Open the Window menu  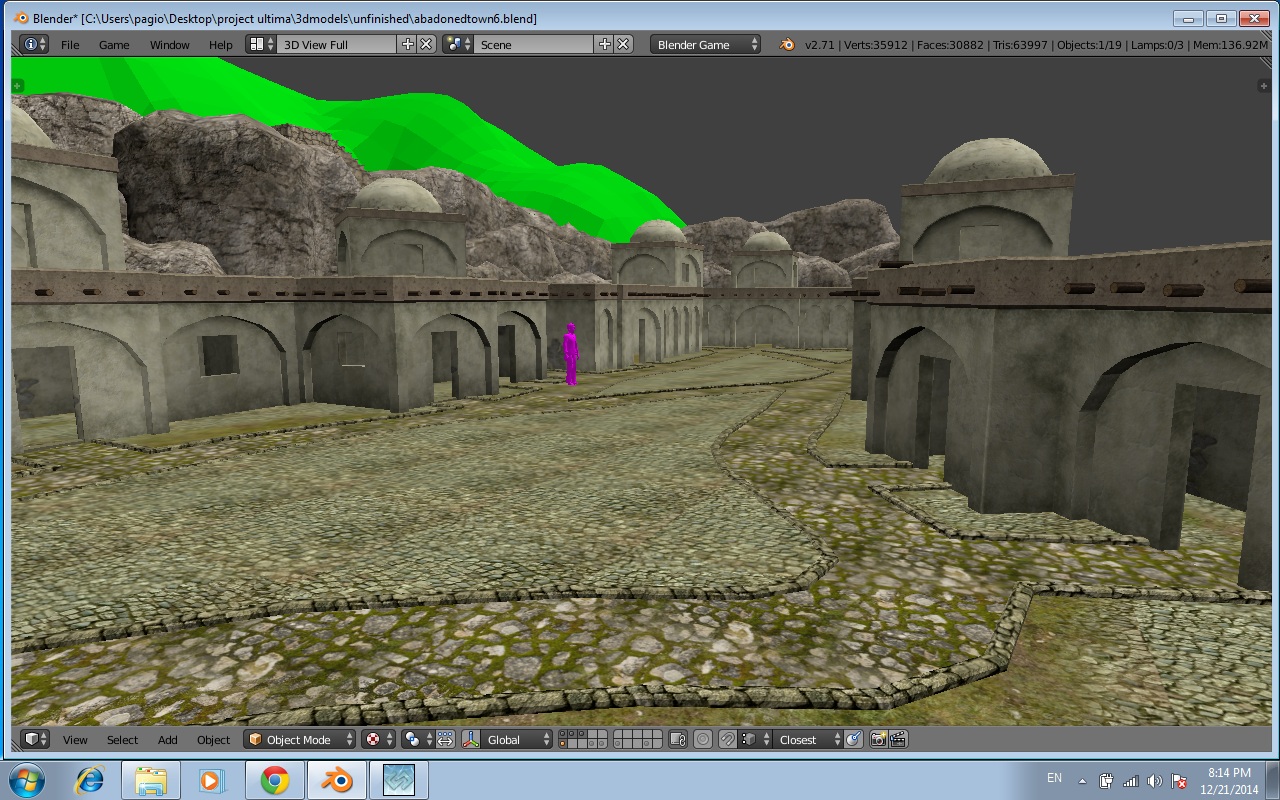170,45
